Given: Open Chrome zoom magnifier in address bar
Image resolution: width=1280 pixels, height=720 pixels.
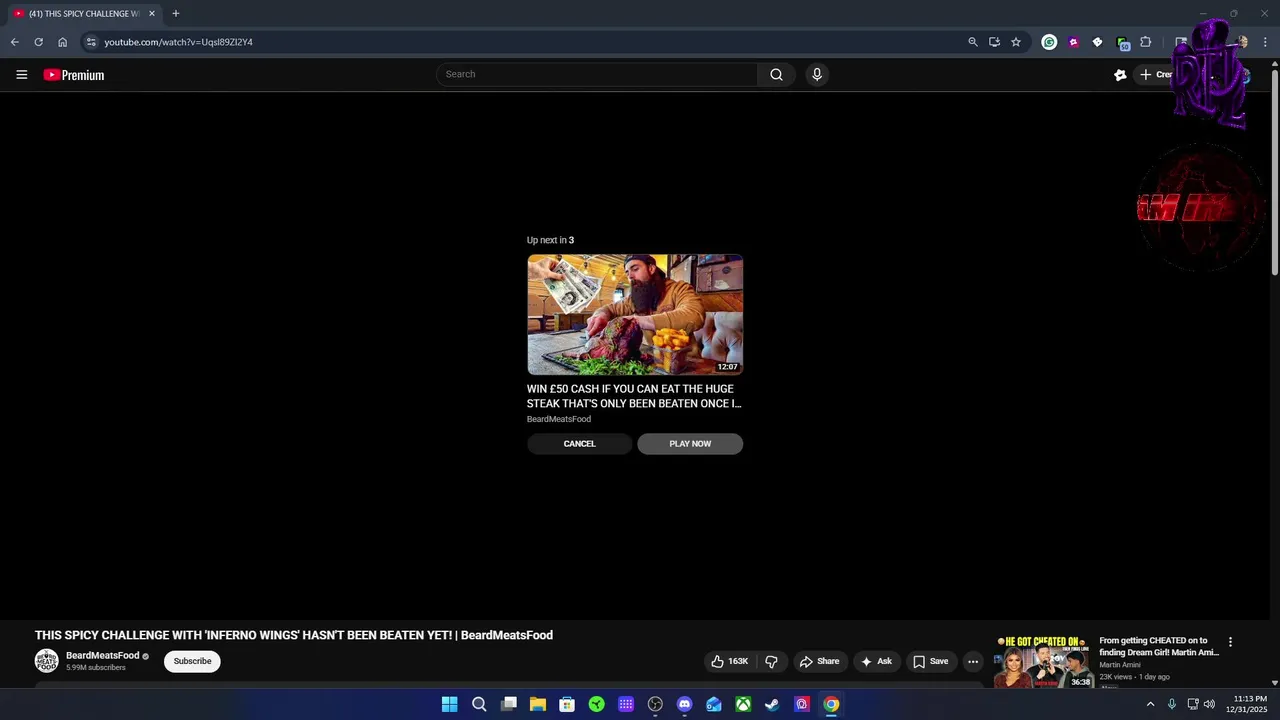Looking at the screenshot, I should pos(973,42).
